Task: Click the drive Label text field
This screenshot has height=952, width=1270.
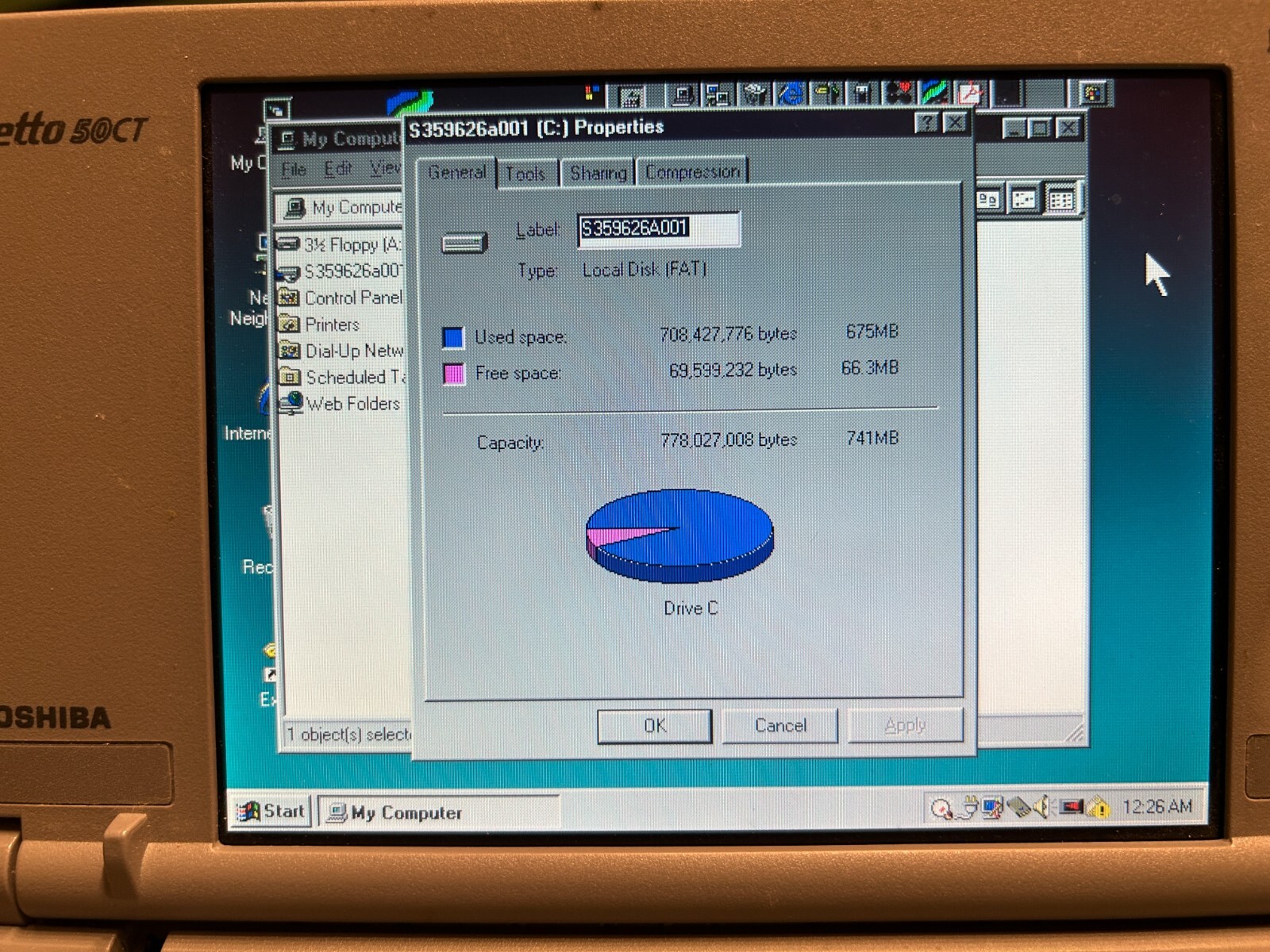Action: (659, 228)
